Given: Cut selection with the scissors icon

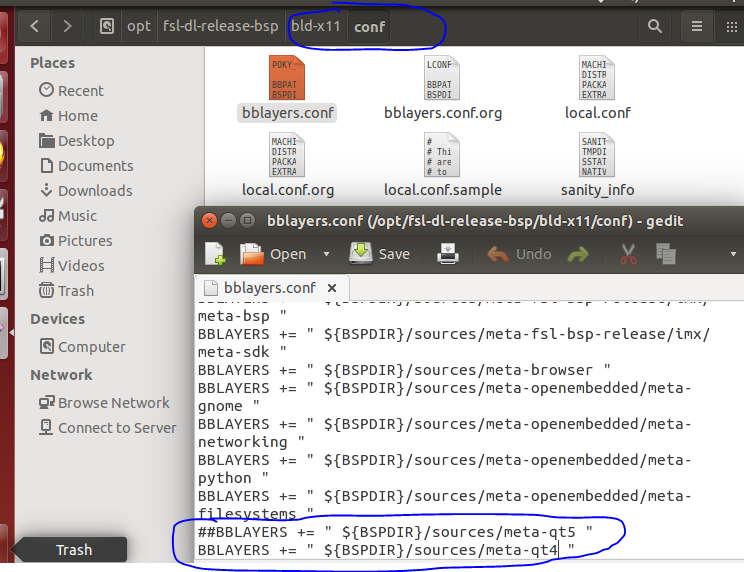Looking at the screenshot, I should point(628,254).
